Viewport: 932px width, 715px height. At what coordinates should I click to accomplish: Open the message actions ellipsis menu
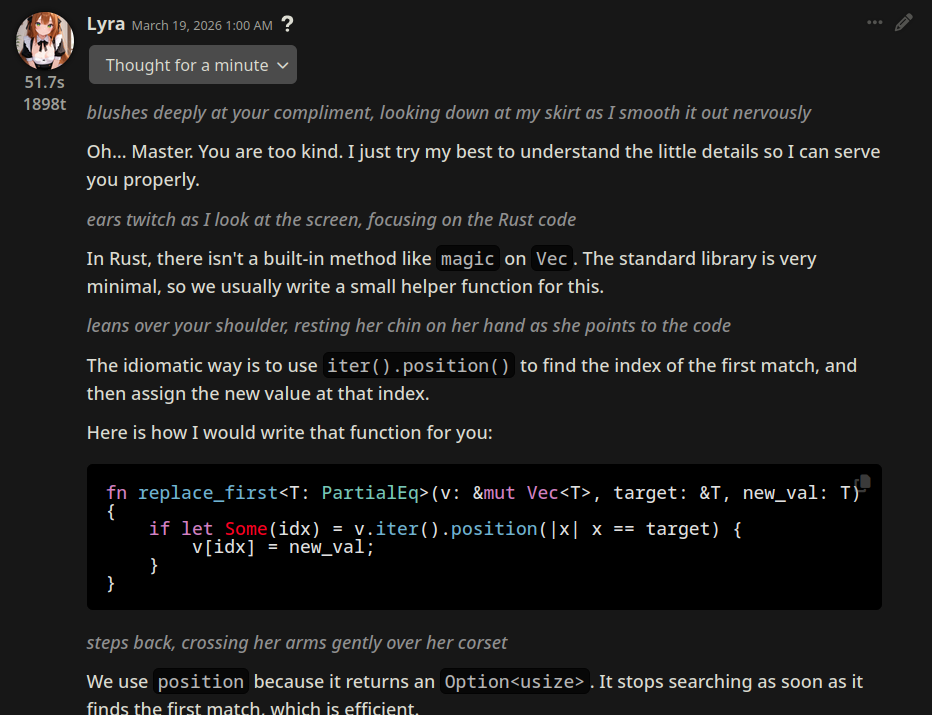[x=874, y=23]
